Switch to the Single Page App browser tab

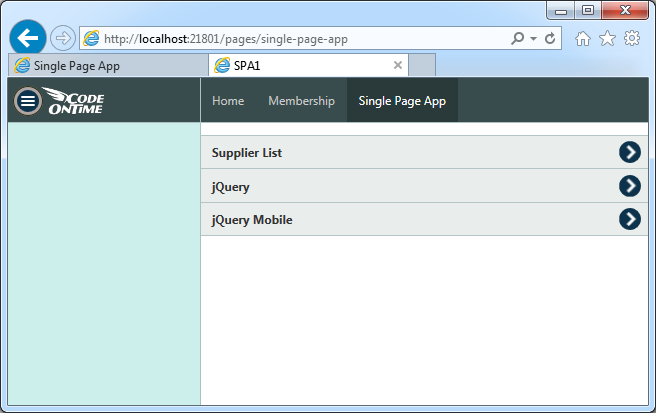point(108,65)
